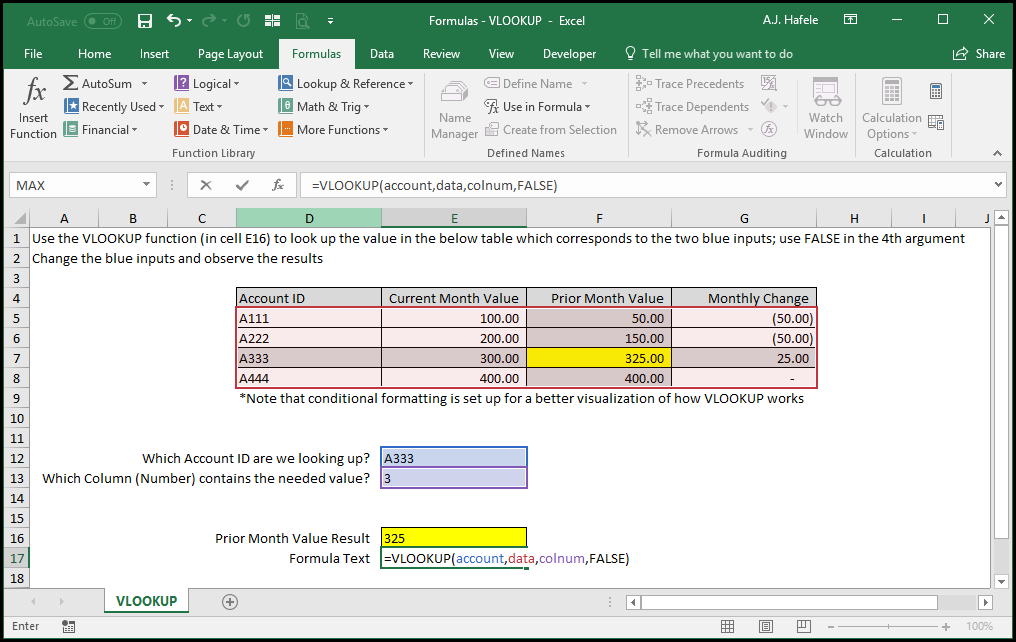
Task: Open the Customize Quick Access Toolbar dropdown
Action: [330, 21]
